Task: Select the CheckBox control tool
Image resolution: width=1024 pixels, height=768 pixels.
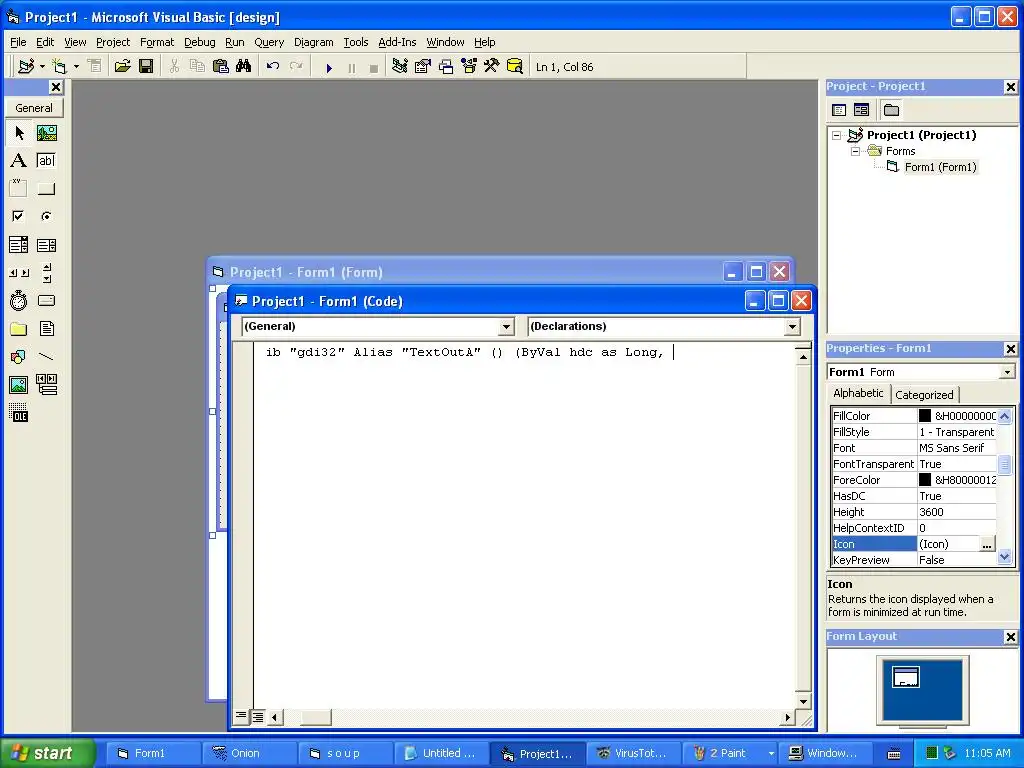Action: (18, 216)
